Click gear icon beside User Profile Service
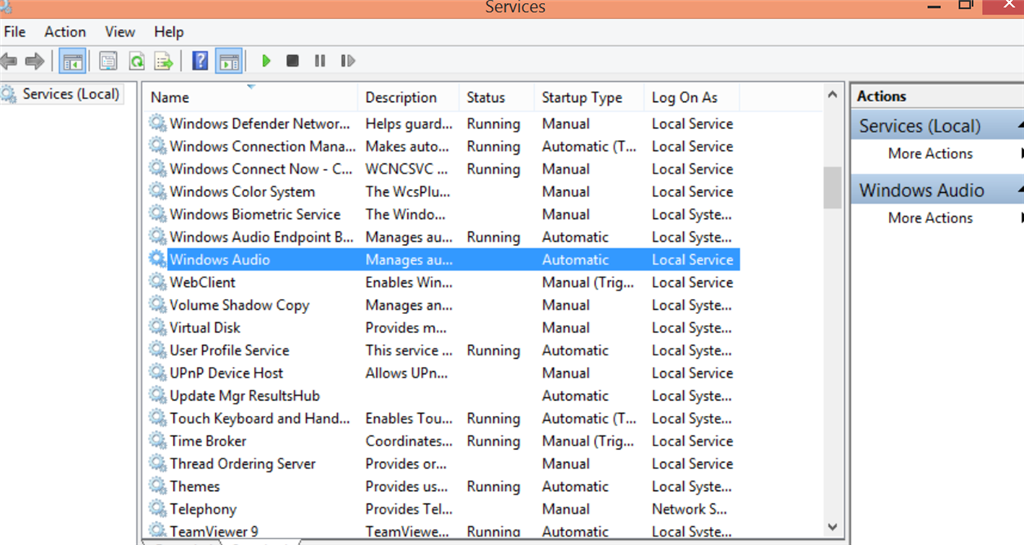 tap(157, 350)
